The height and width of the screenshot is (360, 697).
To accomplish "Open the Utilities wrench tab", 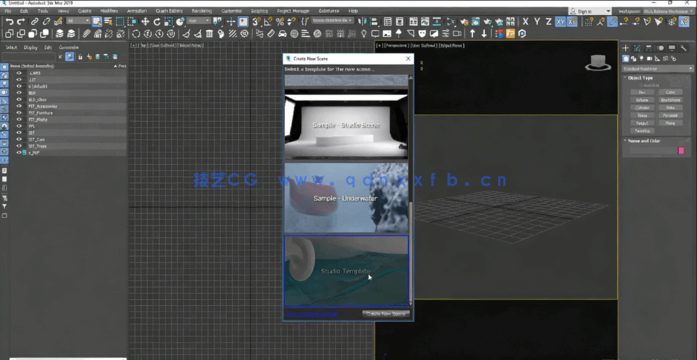I will pos(684,48).
